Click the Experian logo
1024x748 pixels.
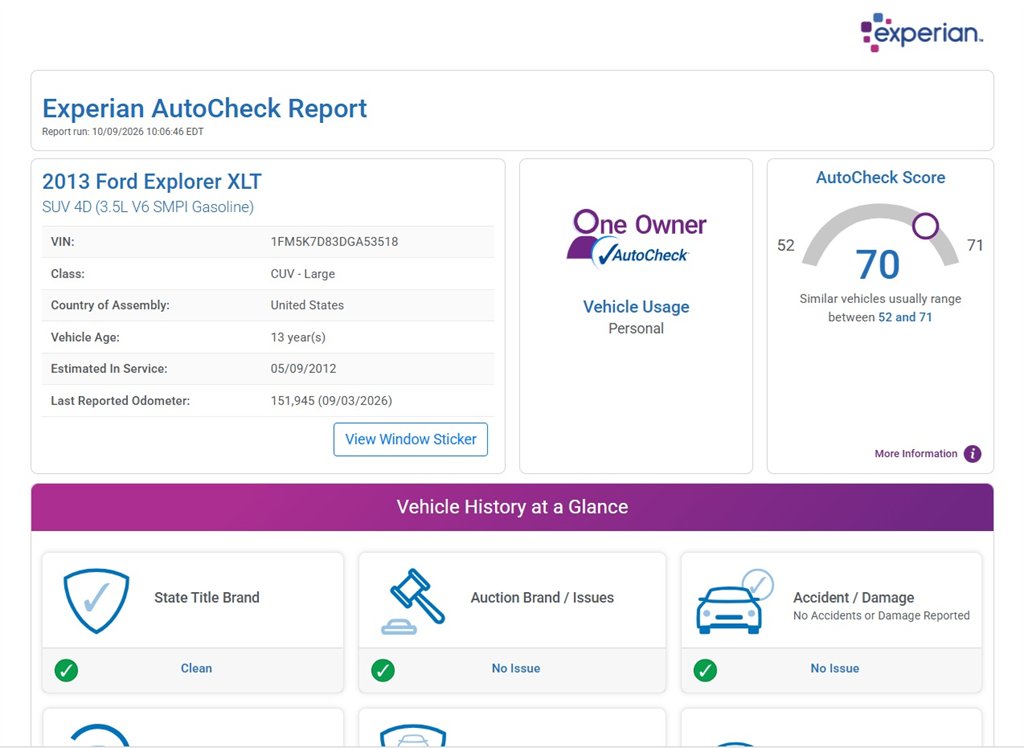pyautogui.click(x=921, y=32)
